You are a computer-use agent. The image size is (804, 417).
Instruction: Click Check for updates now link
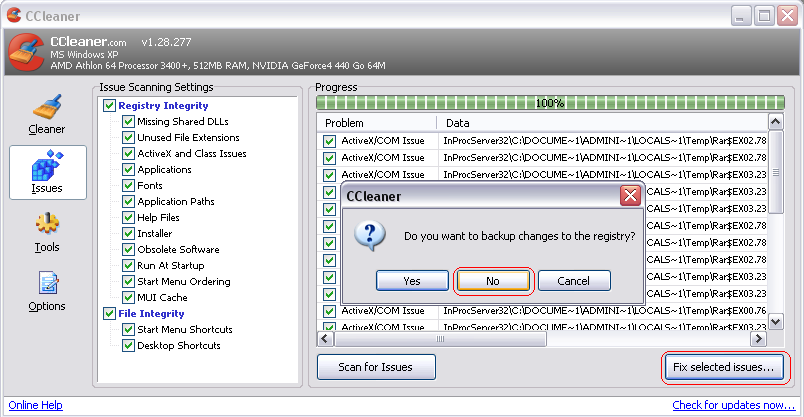point(734,405)
